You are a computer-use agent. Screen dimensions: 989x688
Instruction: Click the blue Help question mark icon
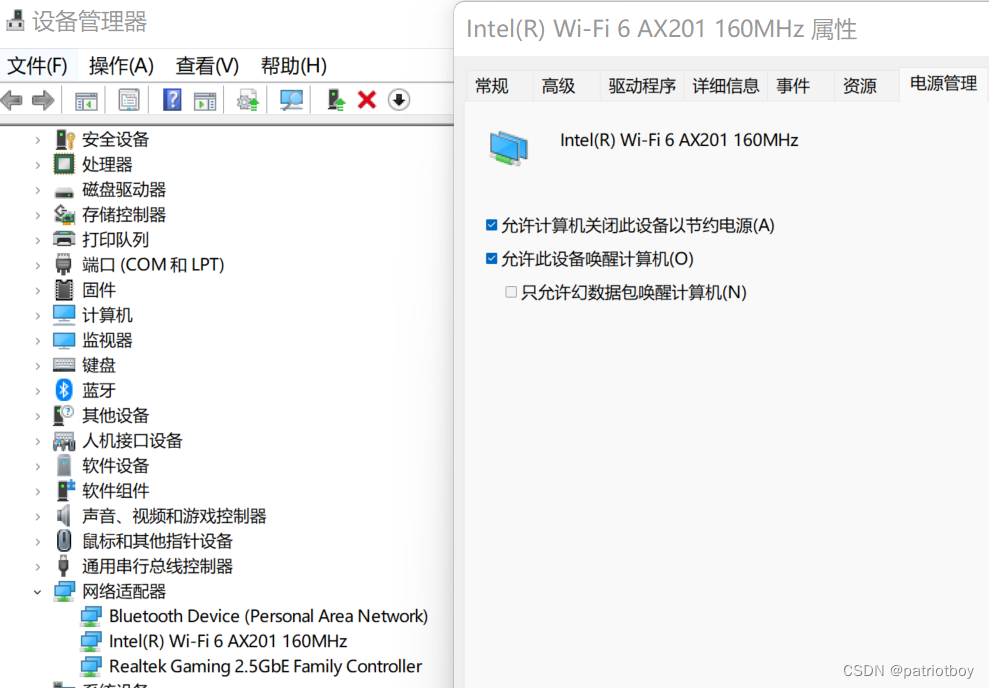pyautogui.click(x=172, y=100)
